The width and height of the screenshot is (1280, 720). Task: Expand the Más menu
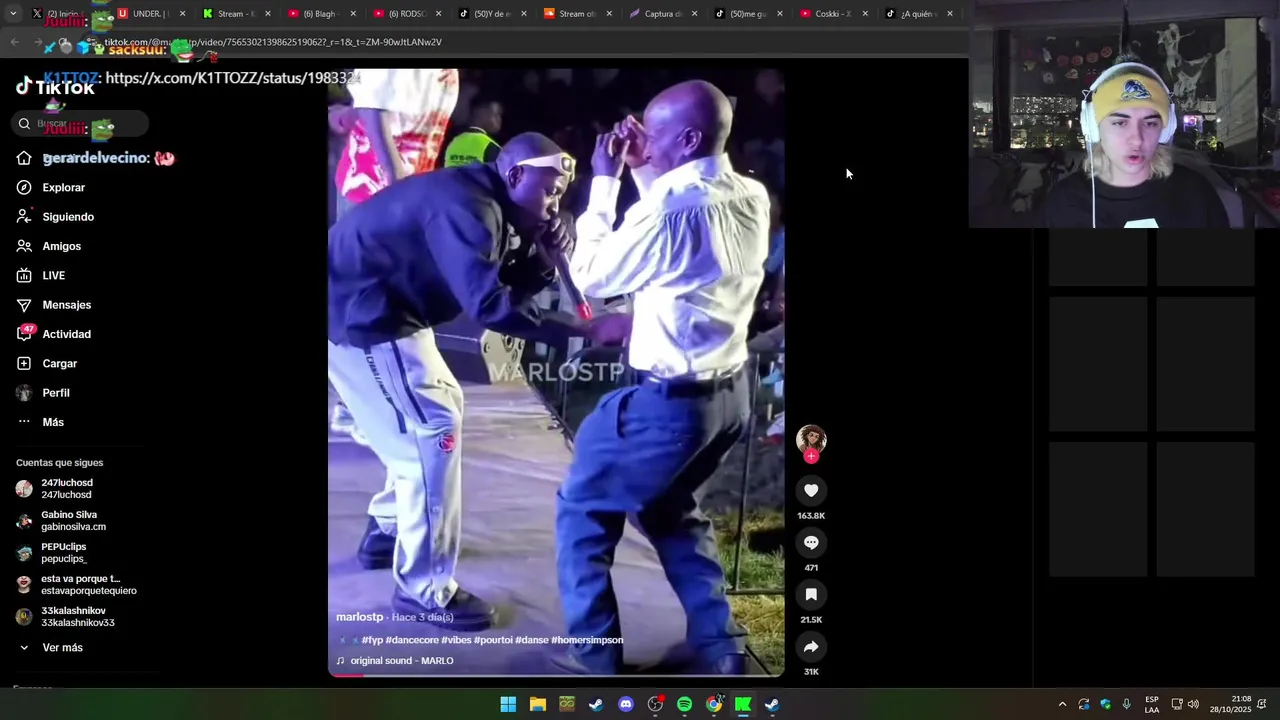(x=52, y=422)
